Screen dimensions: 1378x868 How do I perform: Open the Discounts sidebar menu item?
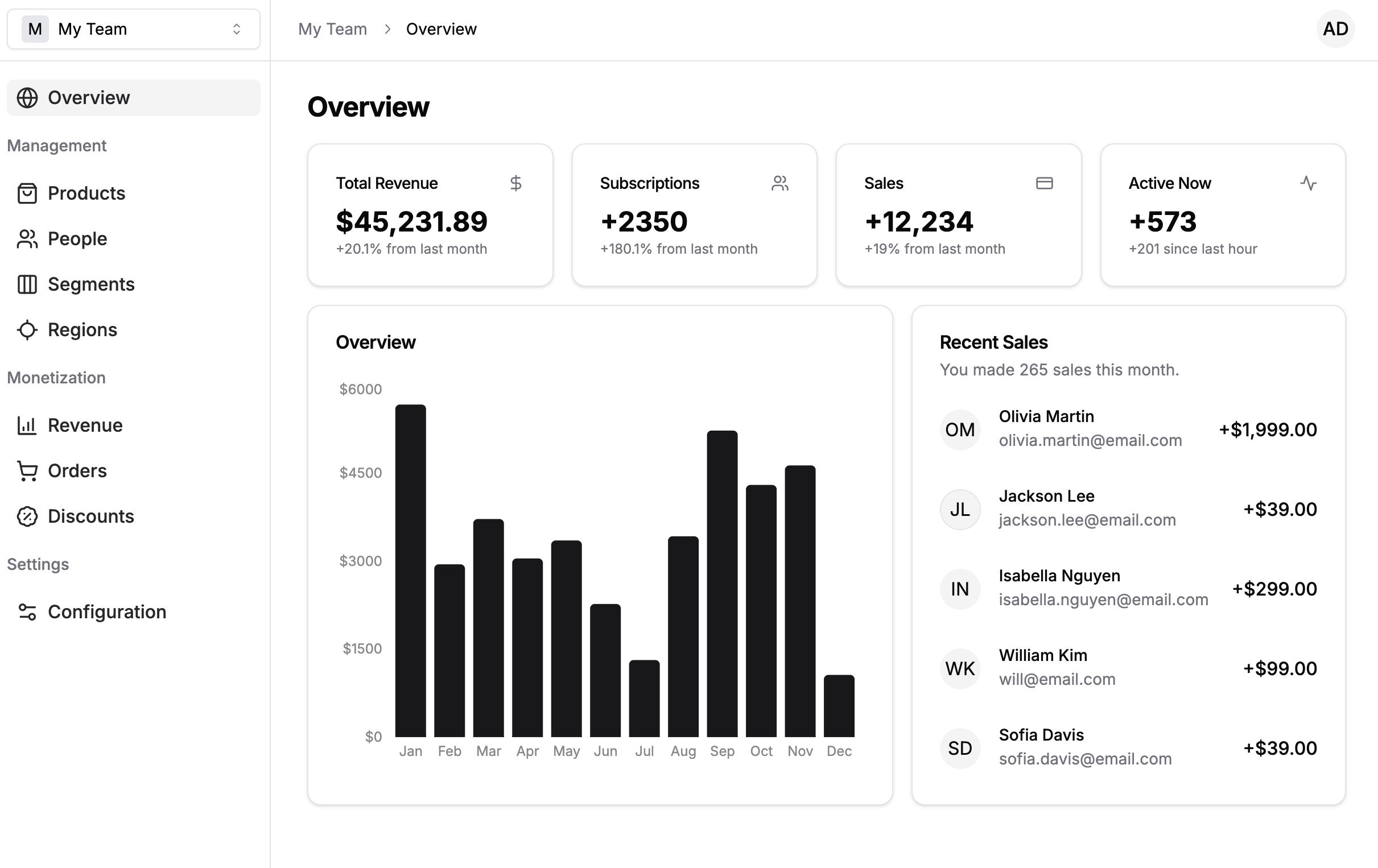[90, 516]
